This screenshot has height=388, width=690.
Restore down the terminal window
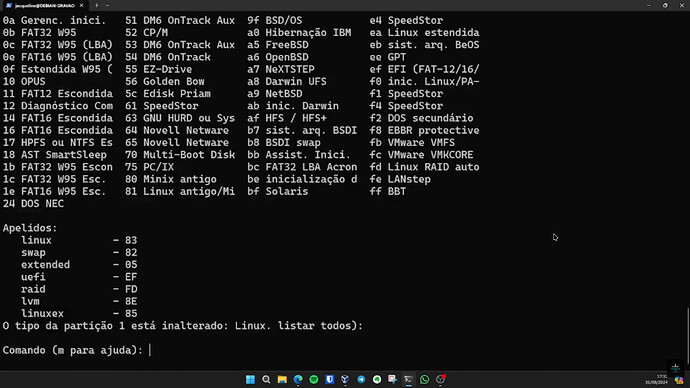tap(665, 5)
